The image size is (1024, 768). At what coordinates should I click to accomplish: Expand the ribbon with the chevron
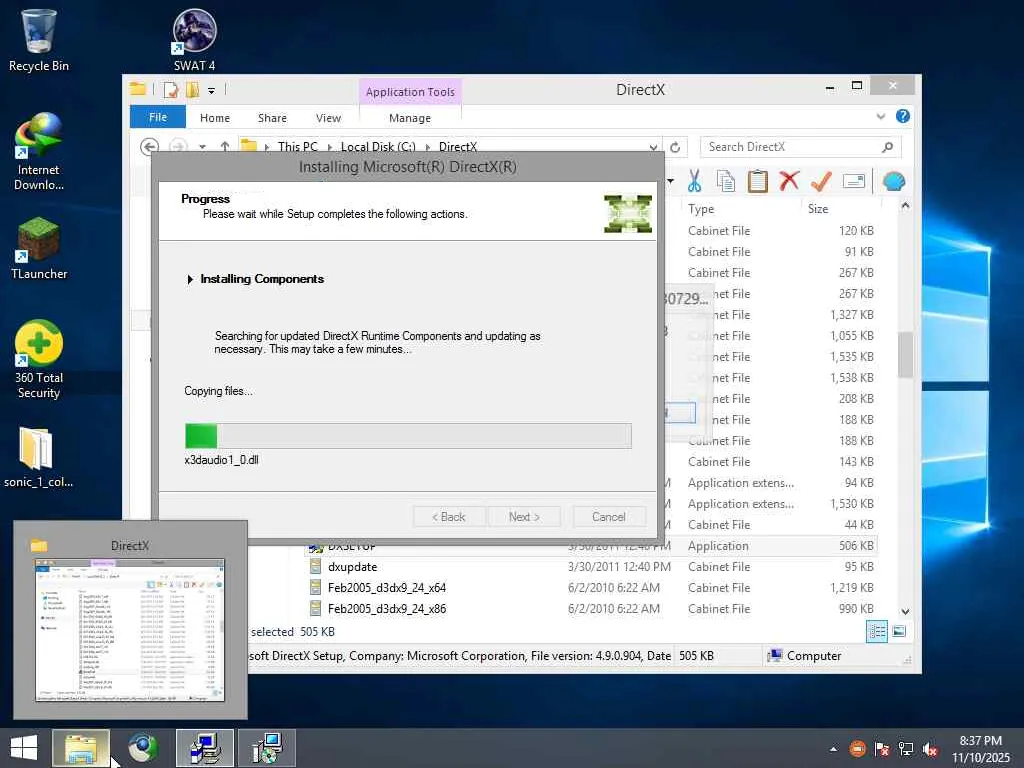click(880, 116)
